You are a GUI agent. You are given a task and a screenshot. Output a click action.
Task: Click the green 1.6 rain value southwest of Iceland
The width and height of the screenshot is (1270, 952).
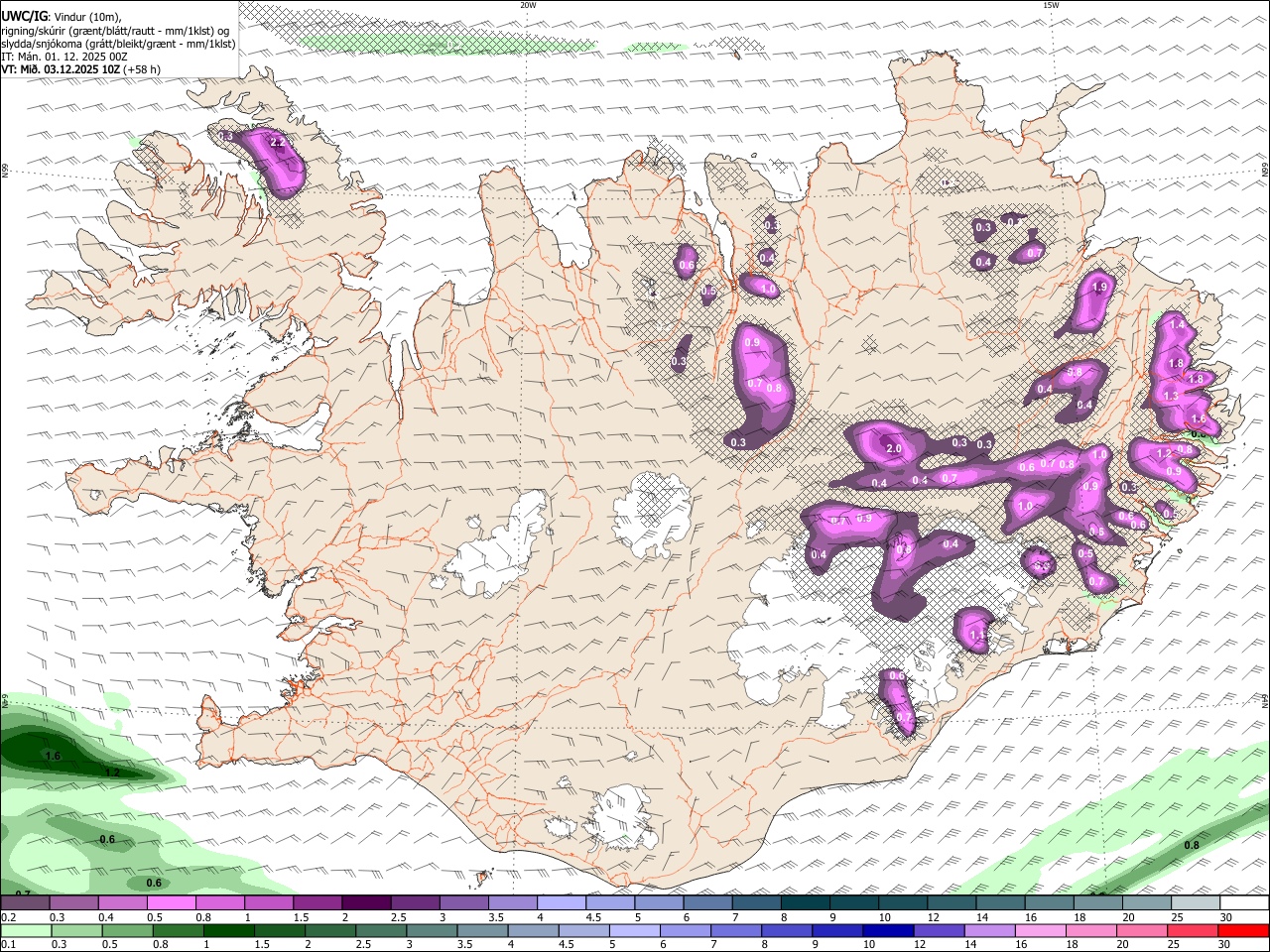pyautogui.click(x=54, y=757)
